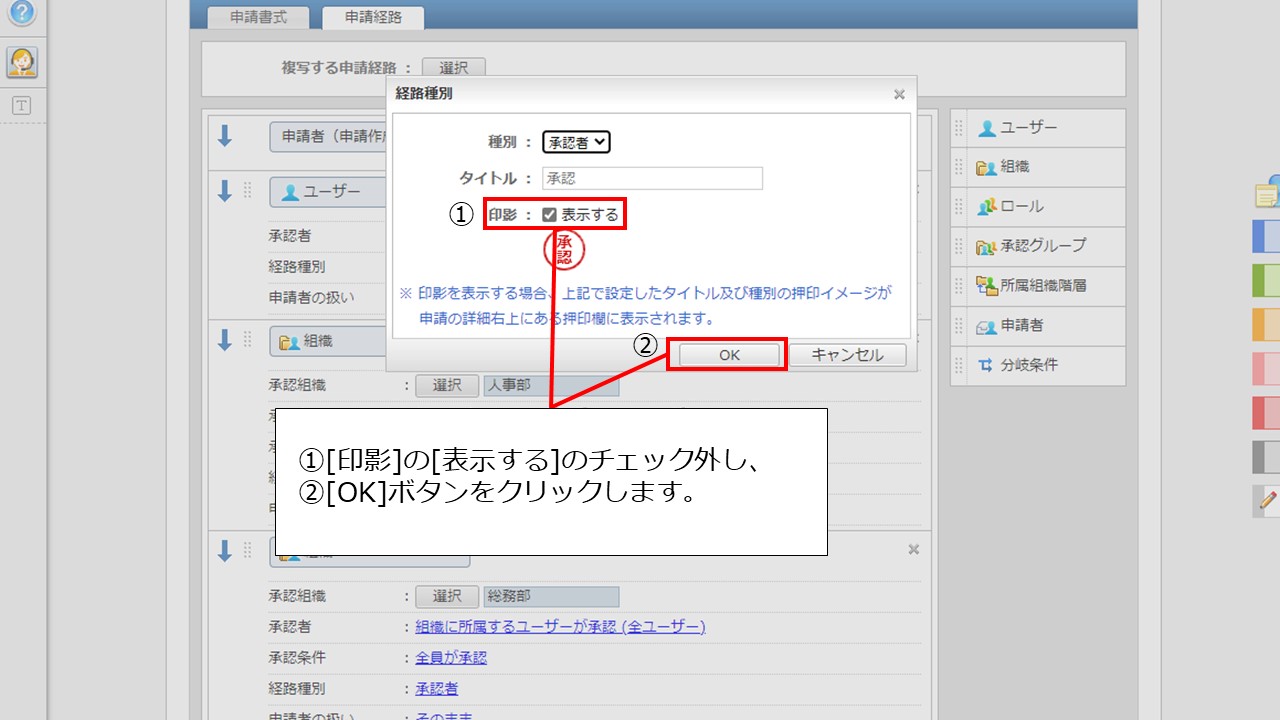
Task: Click the drag handle of the 人事部 組織 step
Action: pyautogui.click(x=248, y=341)
